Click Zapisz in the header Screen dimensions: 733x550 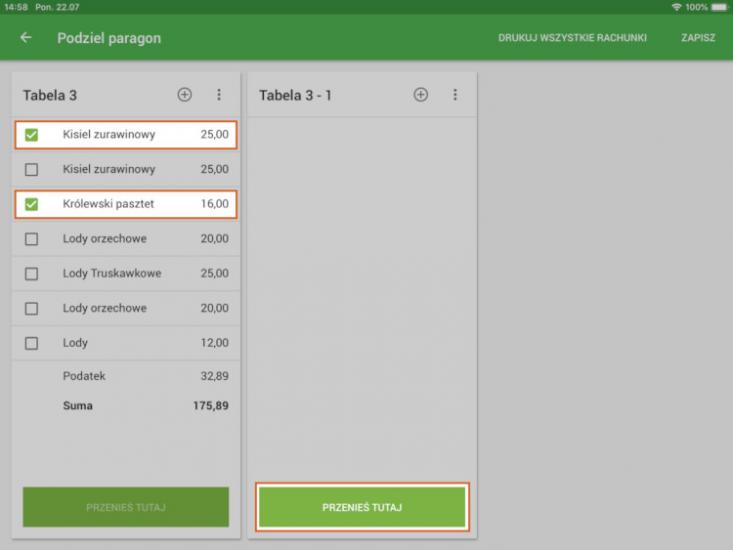pos(698,38)
